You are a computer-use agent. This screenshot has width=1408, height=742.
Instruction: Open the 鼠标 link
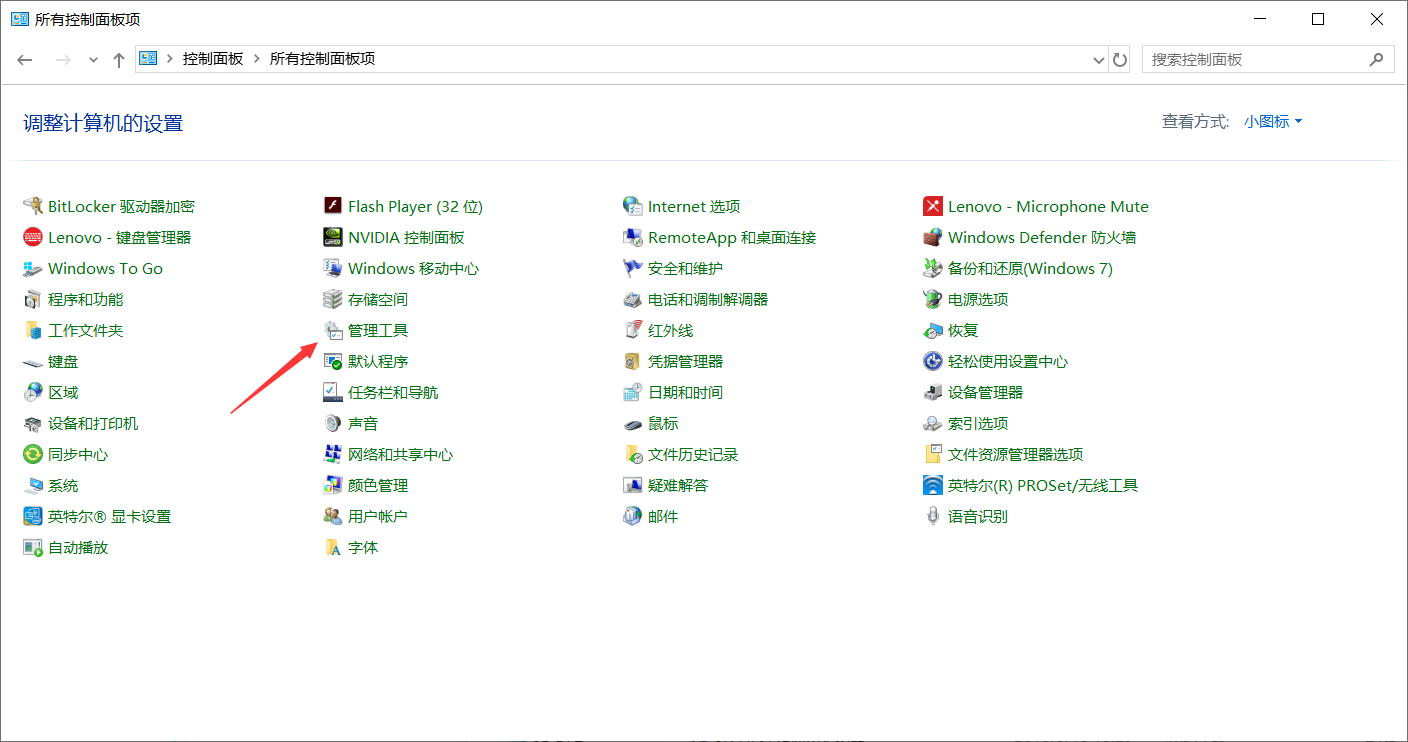point(663,423)
